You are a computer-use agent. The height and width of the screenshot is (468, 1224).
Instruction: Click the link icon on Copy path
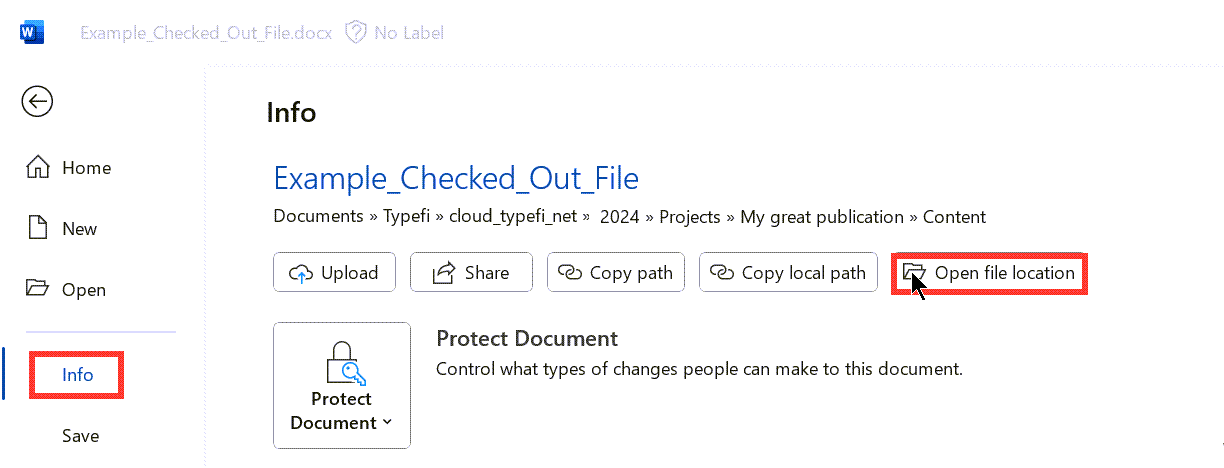(x=571, y=273)
